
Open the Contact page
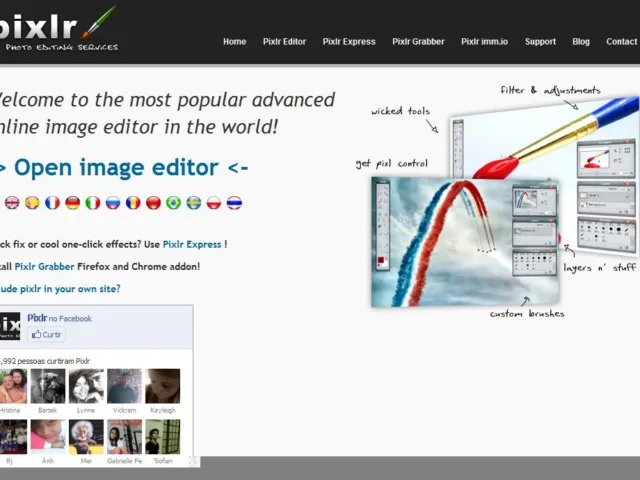(x=621, y=42)
